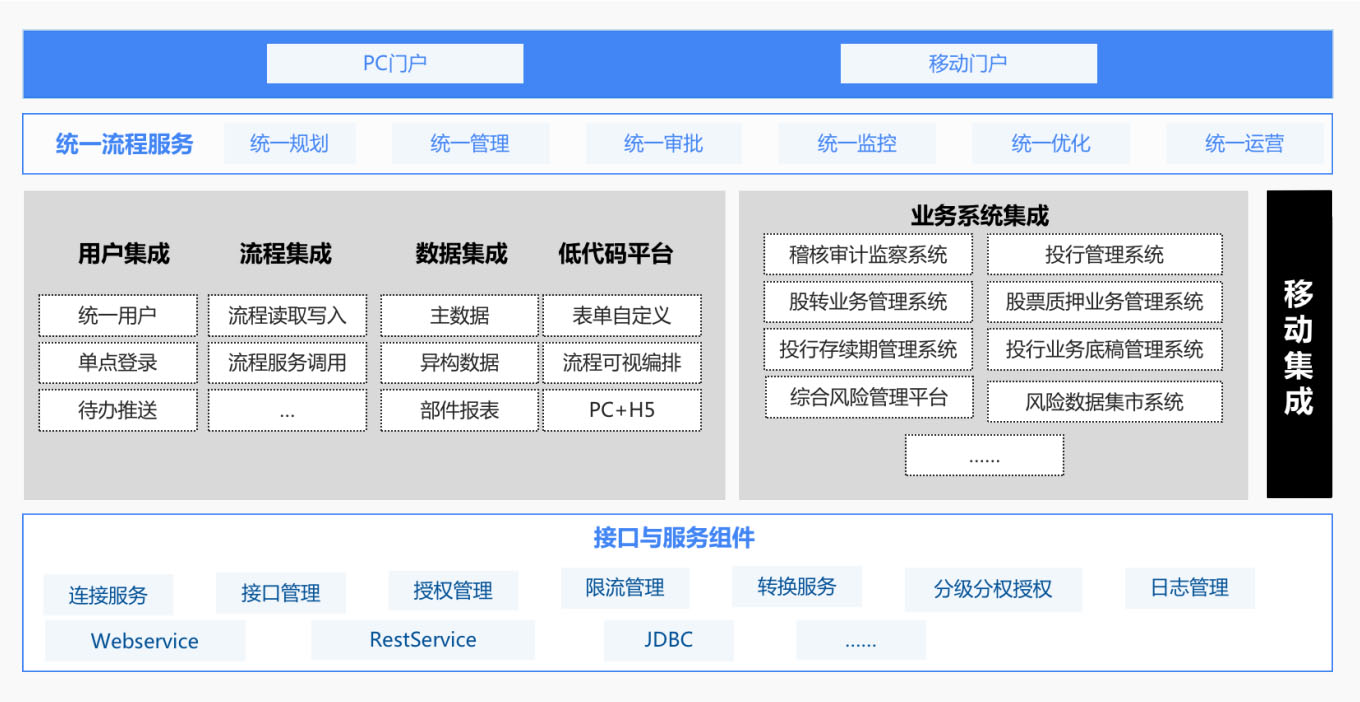This screenshot has width=1360, height=702.
Task: Select the 接口管理 component
Action: click(281, 593)
